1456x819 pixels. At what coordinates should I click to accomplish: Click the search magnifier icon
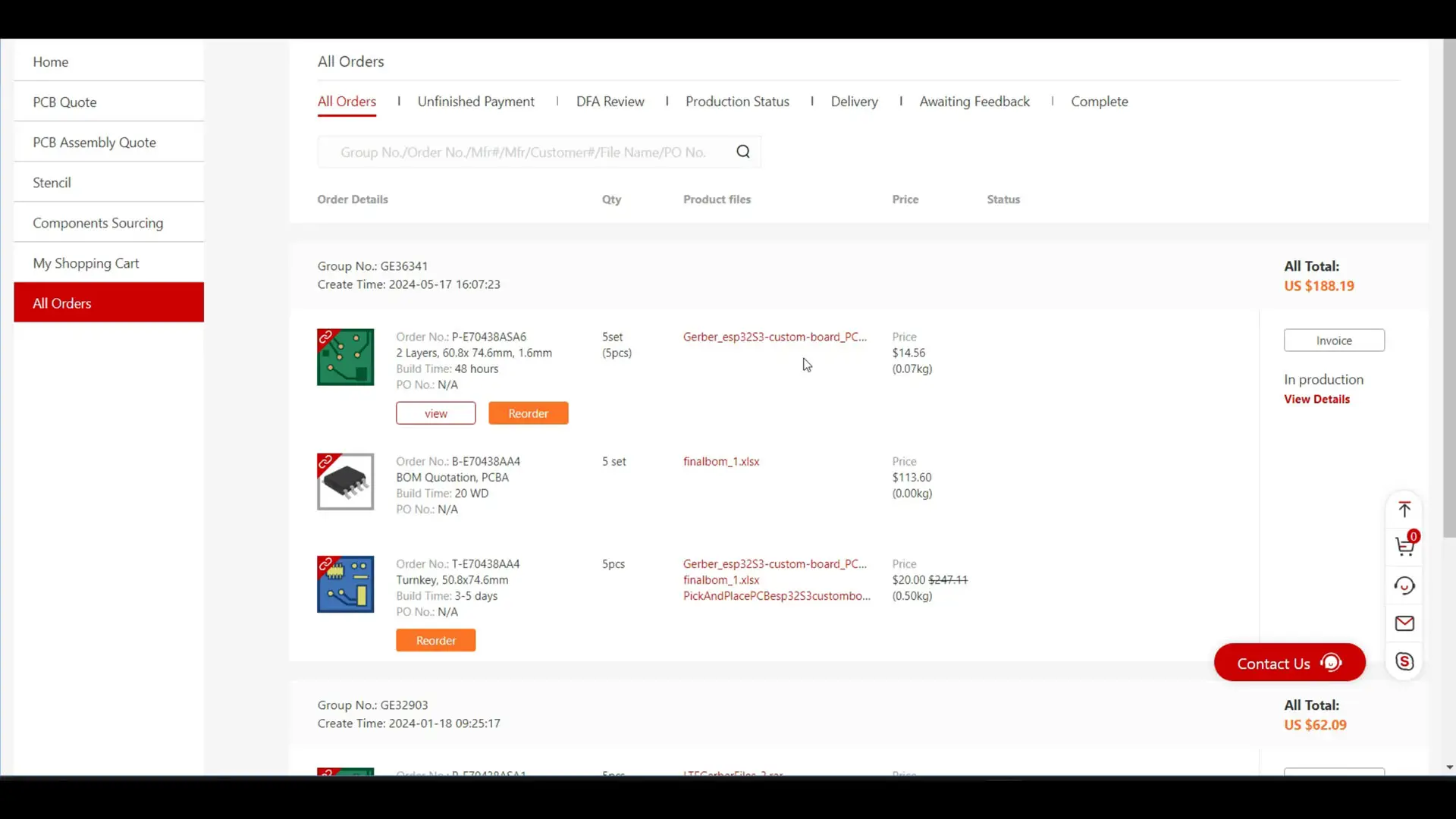click(x=743, y=152)
